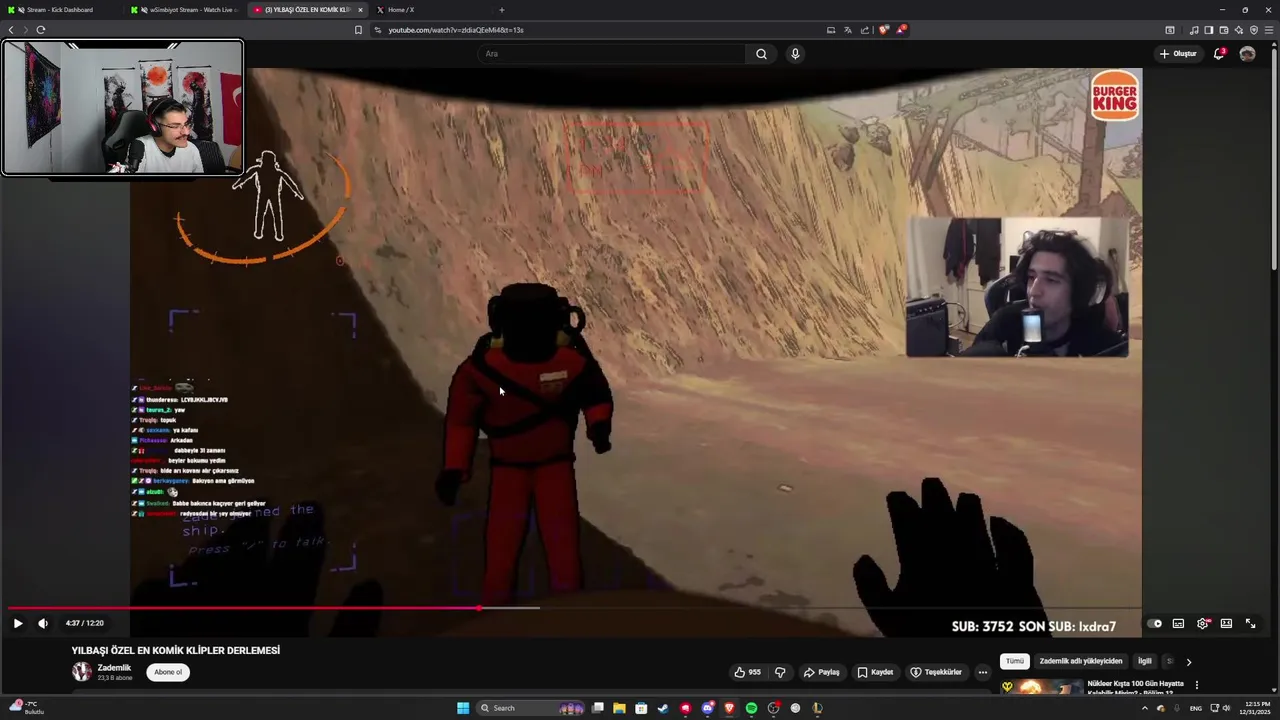Screen dimensions: 1280x720
Task: Open File Explorer from taskbar
Action: click(619, 708)
